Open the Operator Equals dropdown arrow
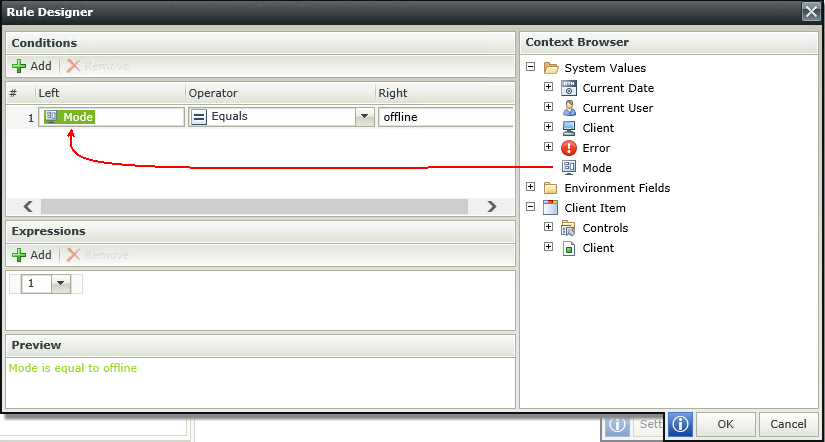The width and height of the screenshot is (825, 442). 364,117
